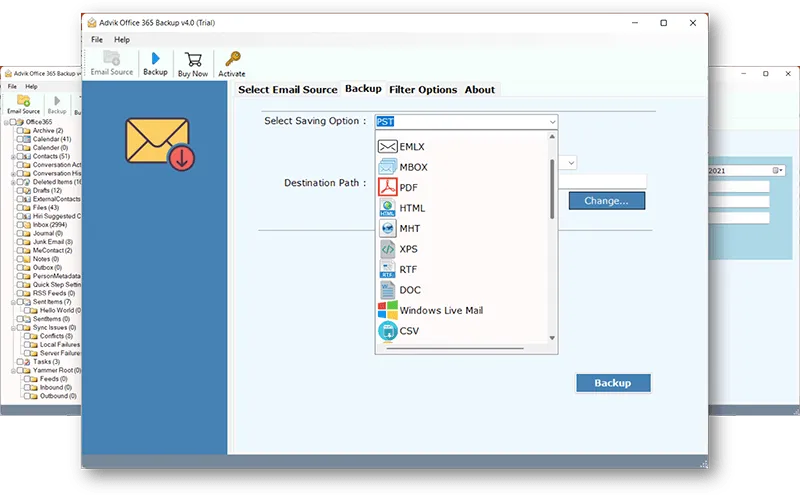
Task: Click the PST saving option input field
Action: [x=461, y=122]
